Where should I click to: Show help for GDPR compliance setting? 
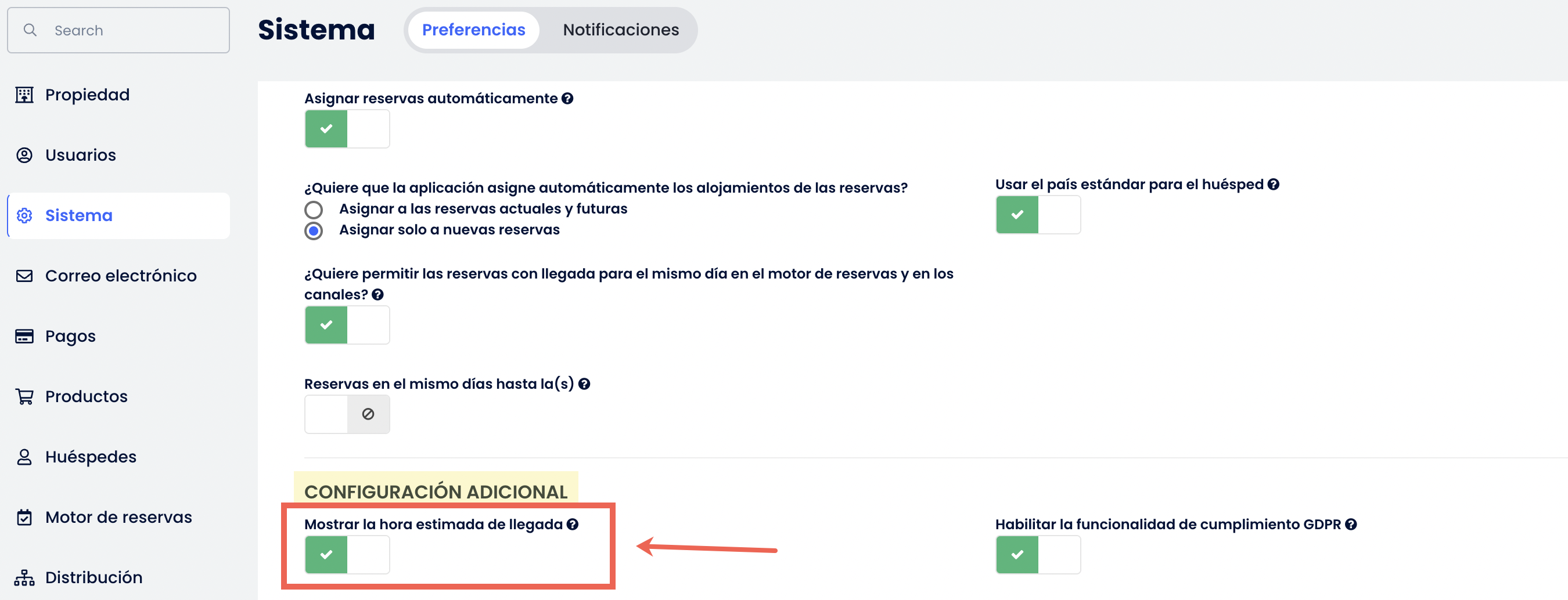[x=1351, y=524]
